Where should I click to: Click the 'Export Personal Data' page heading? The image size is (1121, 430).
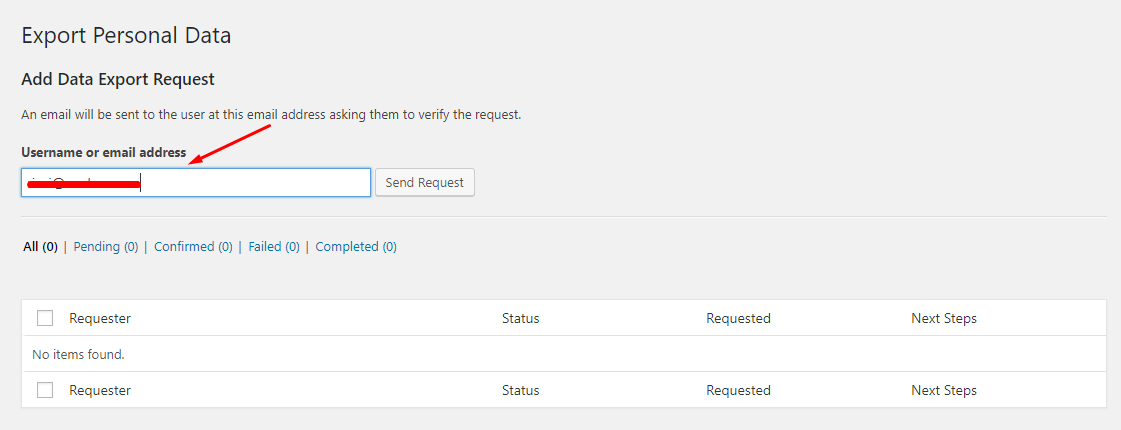click(126, 36)
